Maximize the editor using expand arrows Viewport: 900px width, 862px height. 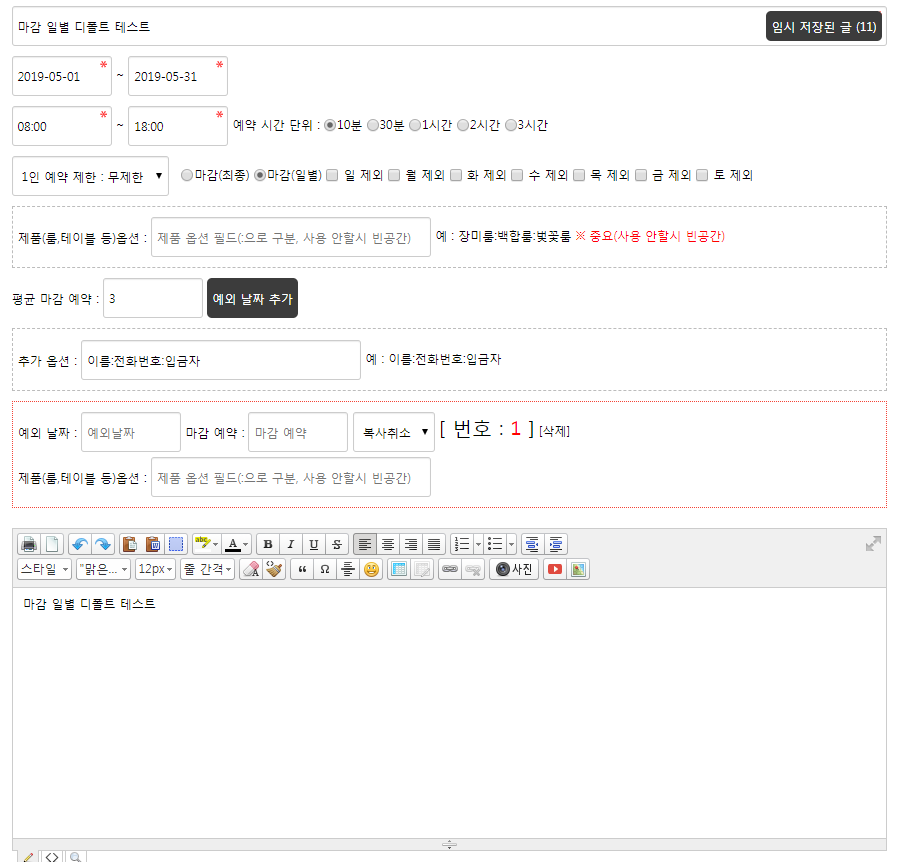click(873, 544)
